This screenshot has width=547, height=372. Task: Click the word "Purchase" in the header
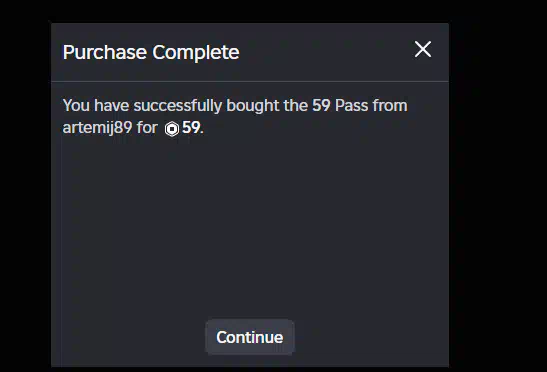pos(105,53)
